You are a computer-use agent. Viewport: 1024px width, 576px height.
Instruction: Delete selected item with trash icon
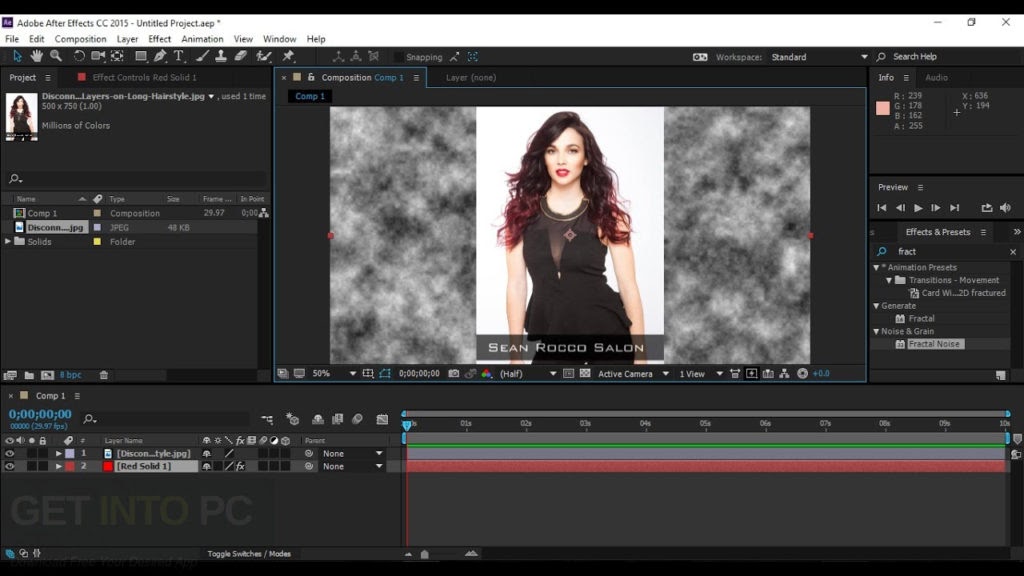103,375
